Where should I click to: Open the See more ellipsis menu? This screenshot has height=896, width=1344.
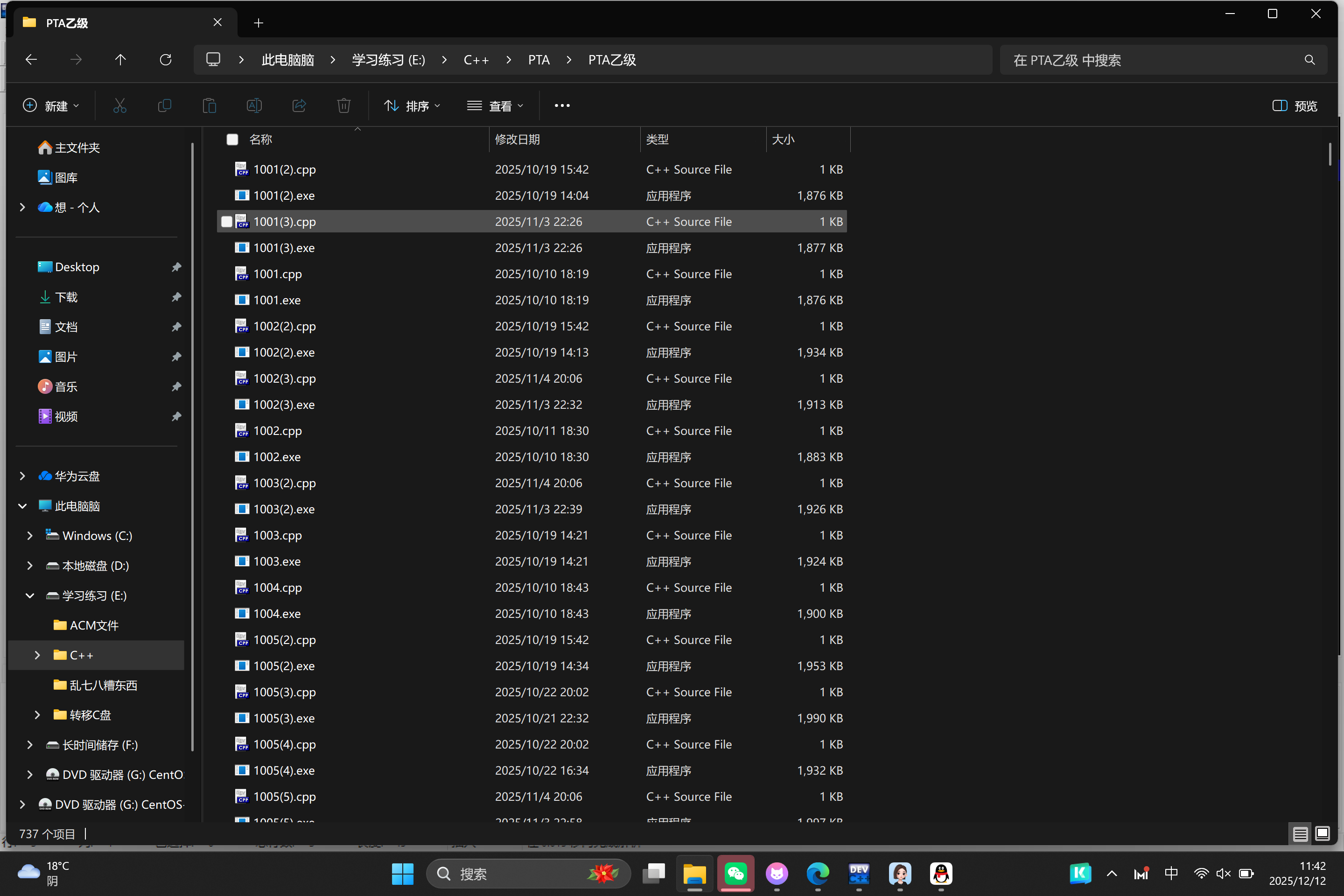(x=562, y=106)
